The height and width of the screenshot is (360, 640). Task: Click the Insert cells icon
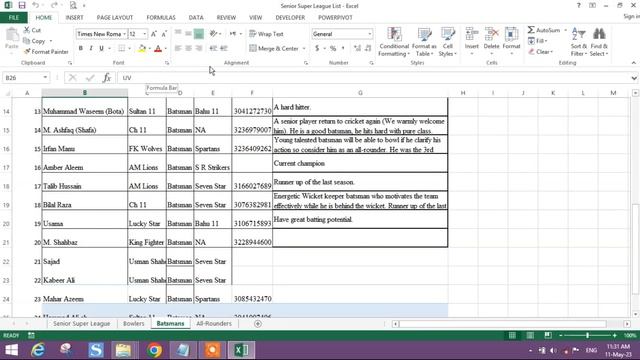pyautogui.click(x=472, y=34)
